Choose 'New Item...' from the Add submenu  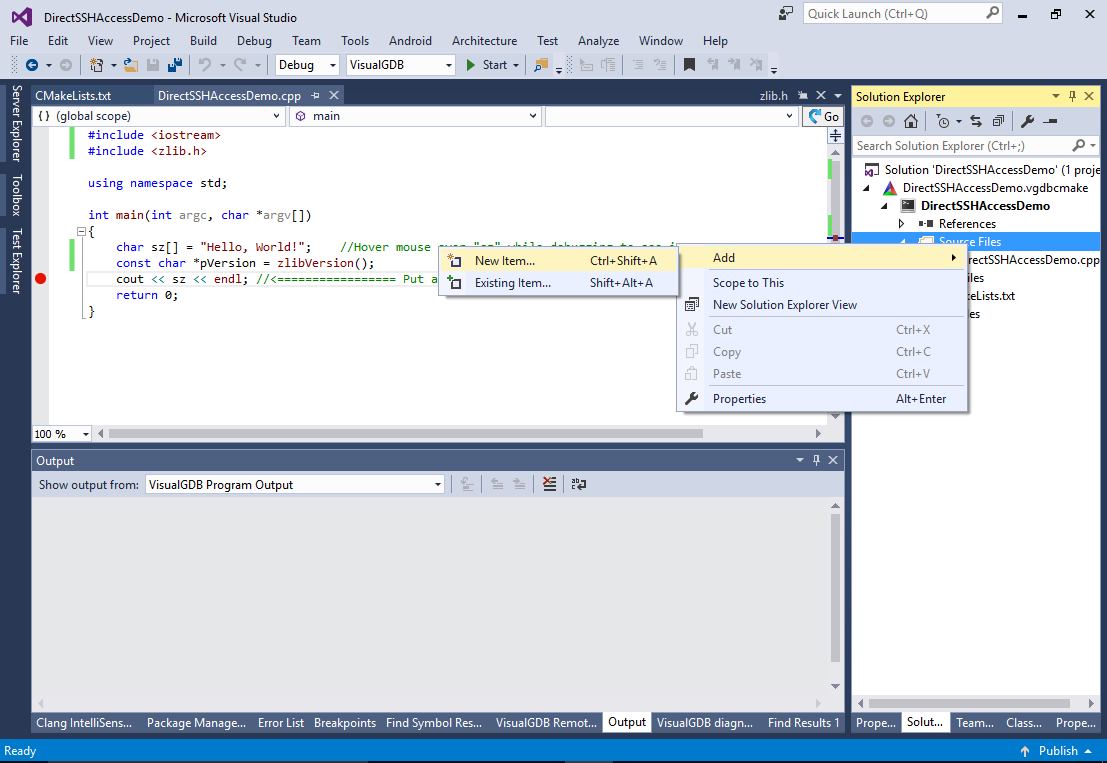pos(505,261)
